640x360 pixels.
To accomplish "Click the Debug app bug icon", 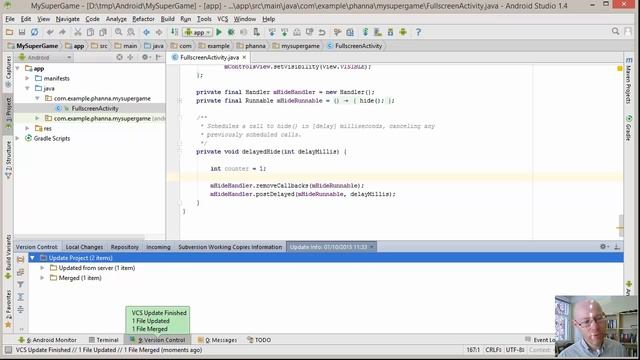I will tap(231, 32).
